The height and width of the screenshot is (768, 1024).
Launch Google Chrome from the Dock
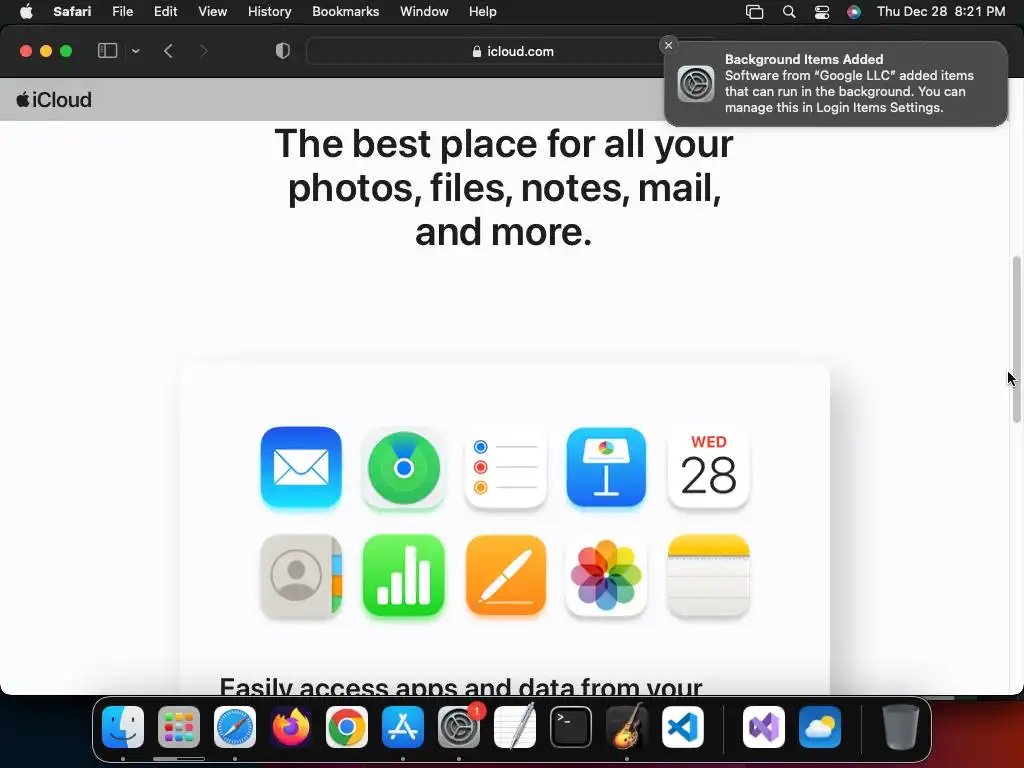pos(347,727)
